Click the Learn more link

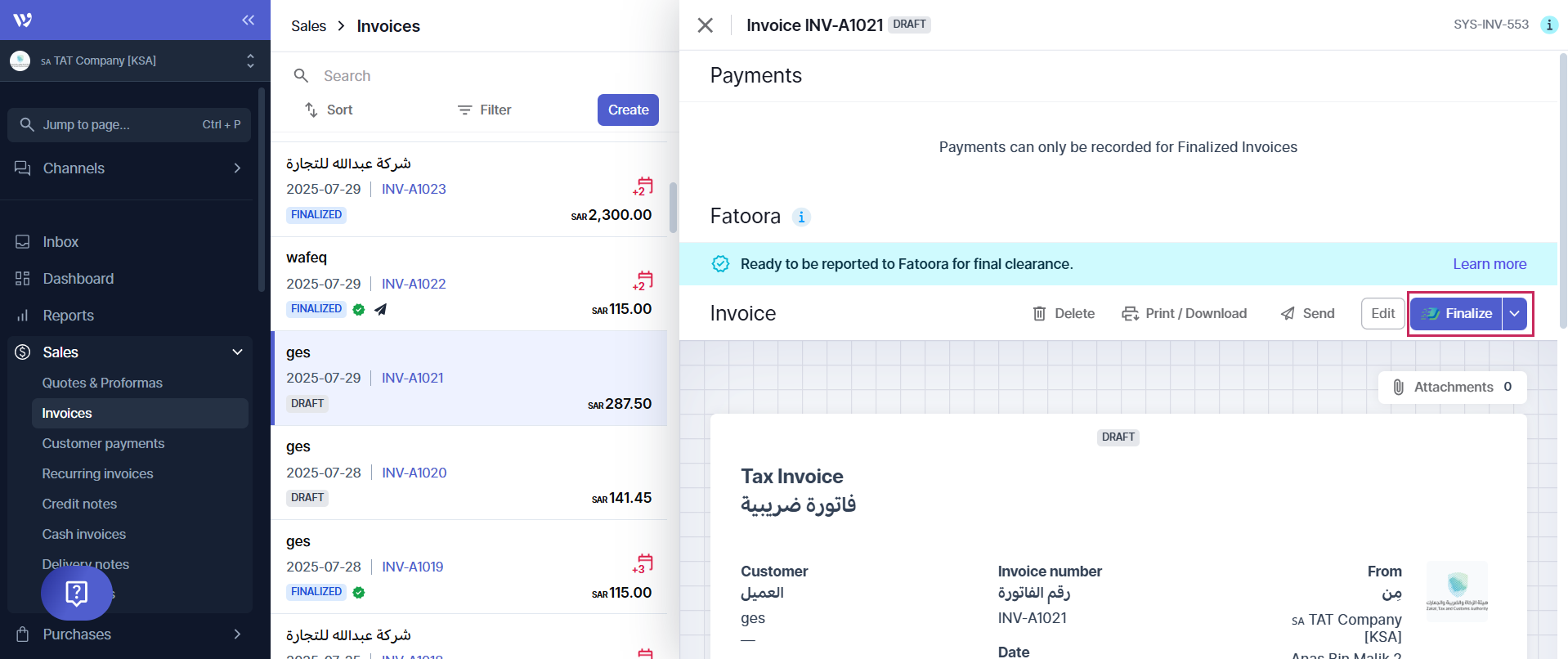[1489, 264]
